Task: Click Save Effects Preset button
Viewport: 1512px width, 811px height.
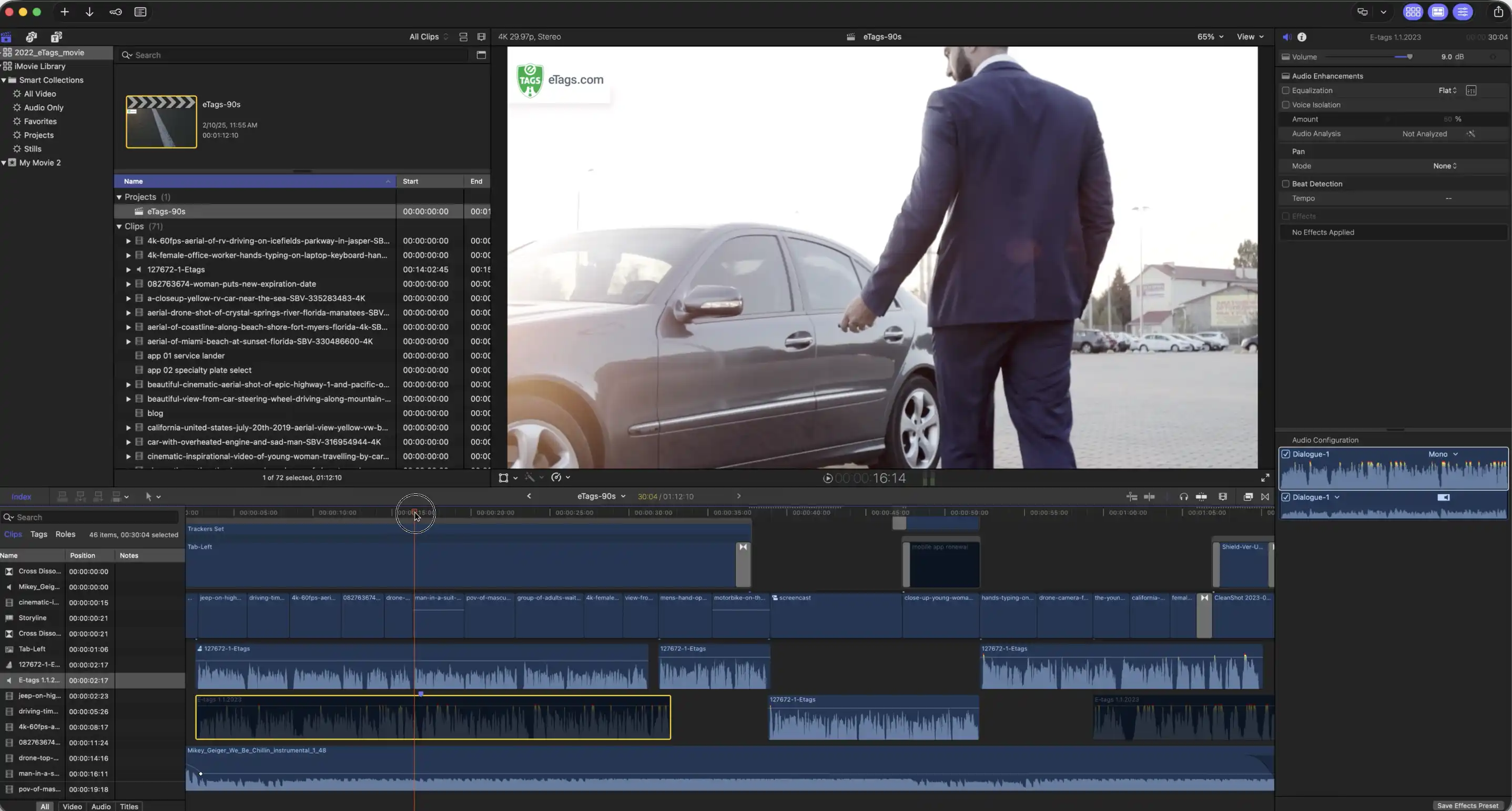Action: pyautogui.click(x=1467, y=805)
